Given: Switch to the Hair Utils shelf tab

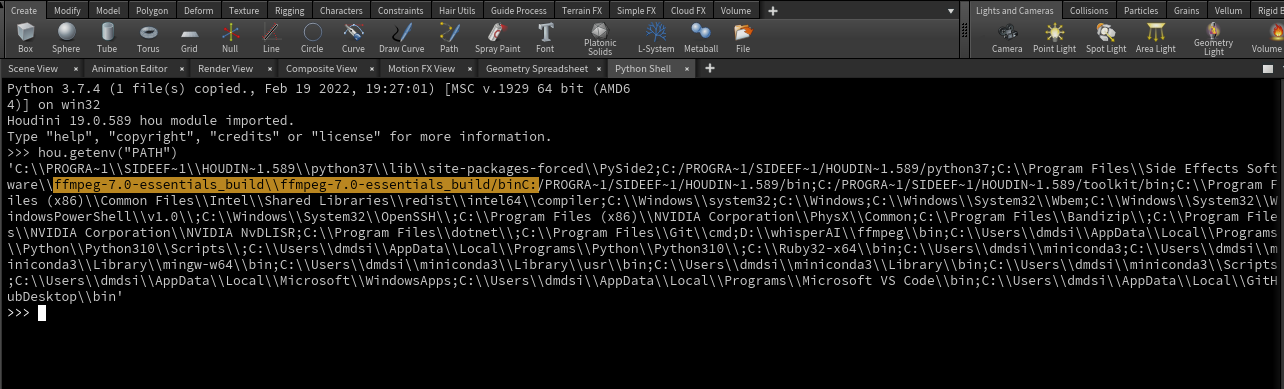Looking at the screenshot, I should click(x=458, y=10).
